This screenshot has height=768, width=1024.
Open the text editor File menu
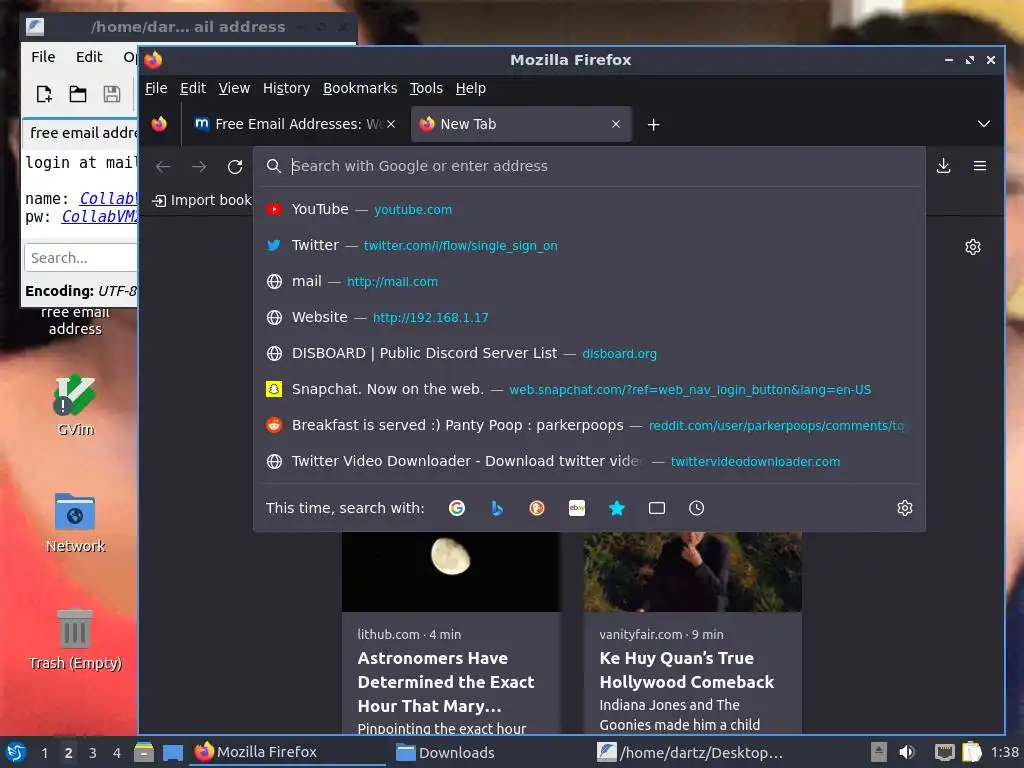(43, 57)
